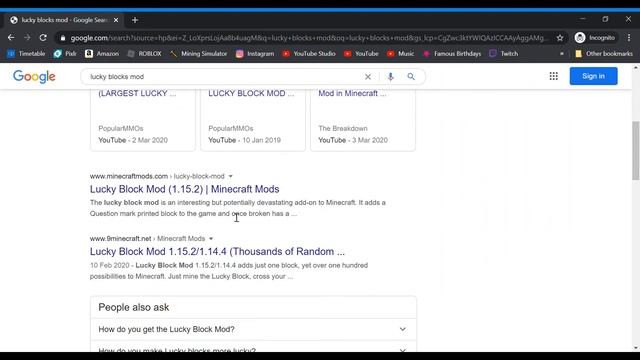640x360 pixels.
Task: Reload the page with the refresh icon
Action: [43, 38]
